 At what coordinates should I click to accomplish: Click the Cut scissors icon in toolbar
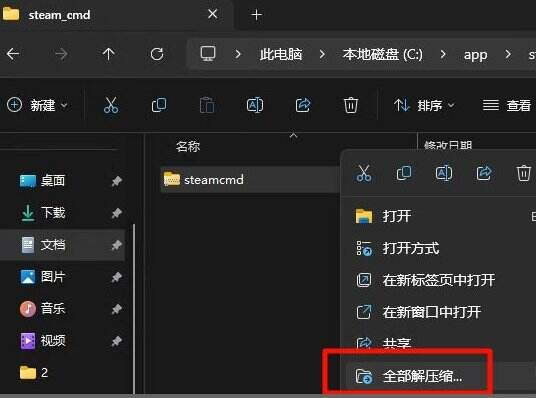click(111, 105)
